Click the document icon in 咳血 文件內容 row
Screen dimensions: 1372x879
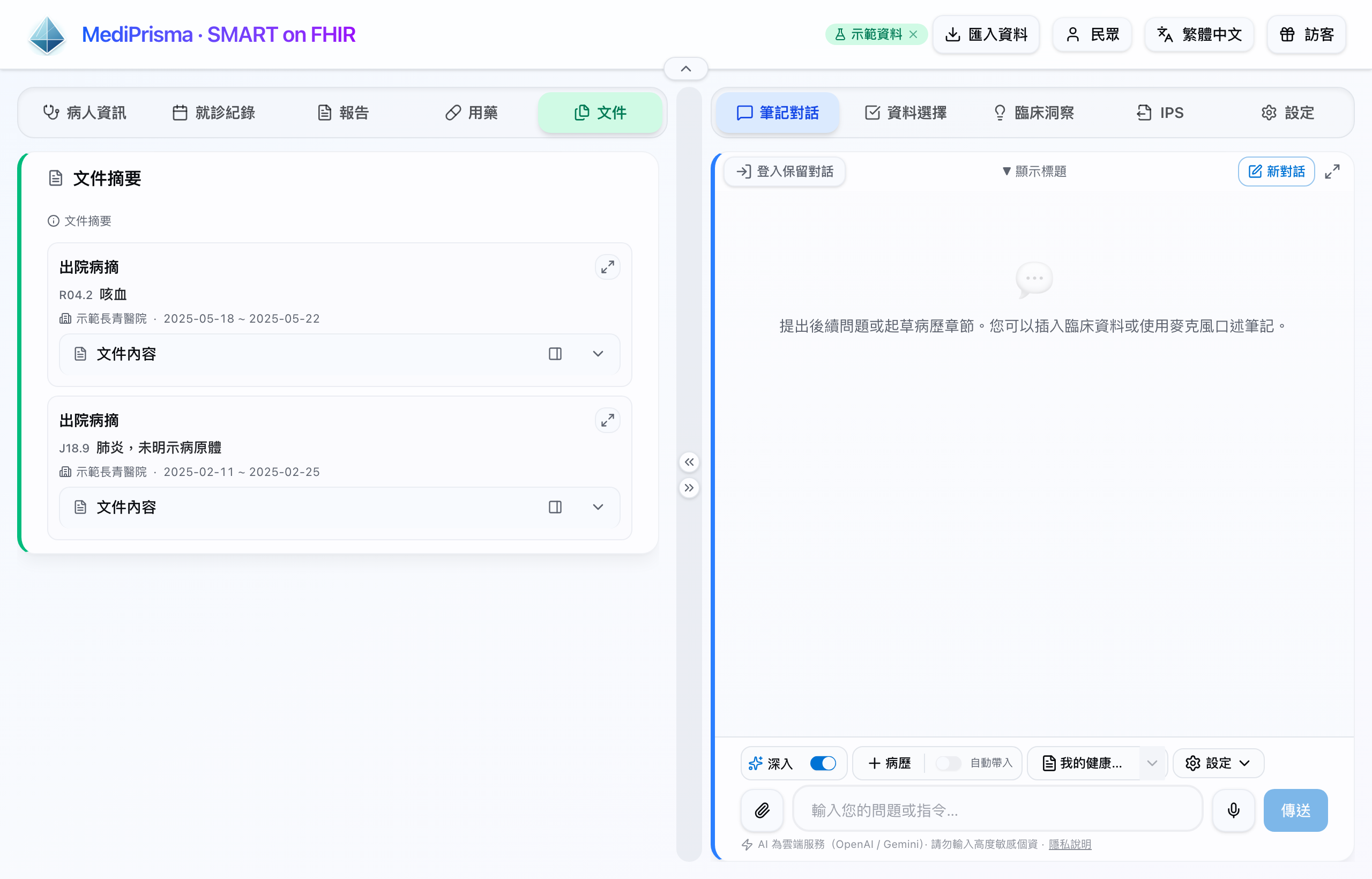[80, 354]
